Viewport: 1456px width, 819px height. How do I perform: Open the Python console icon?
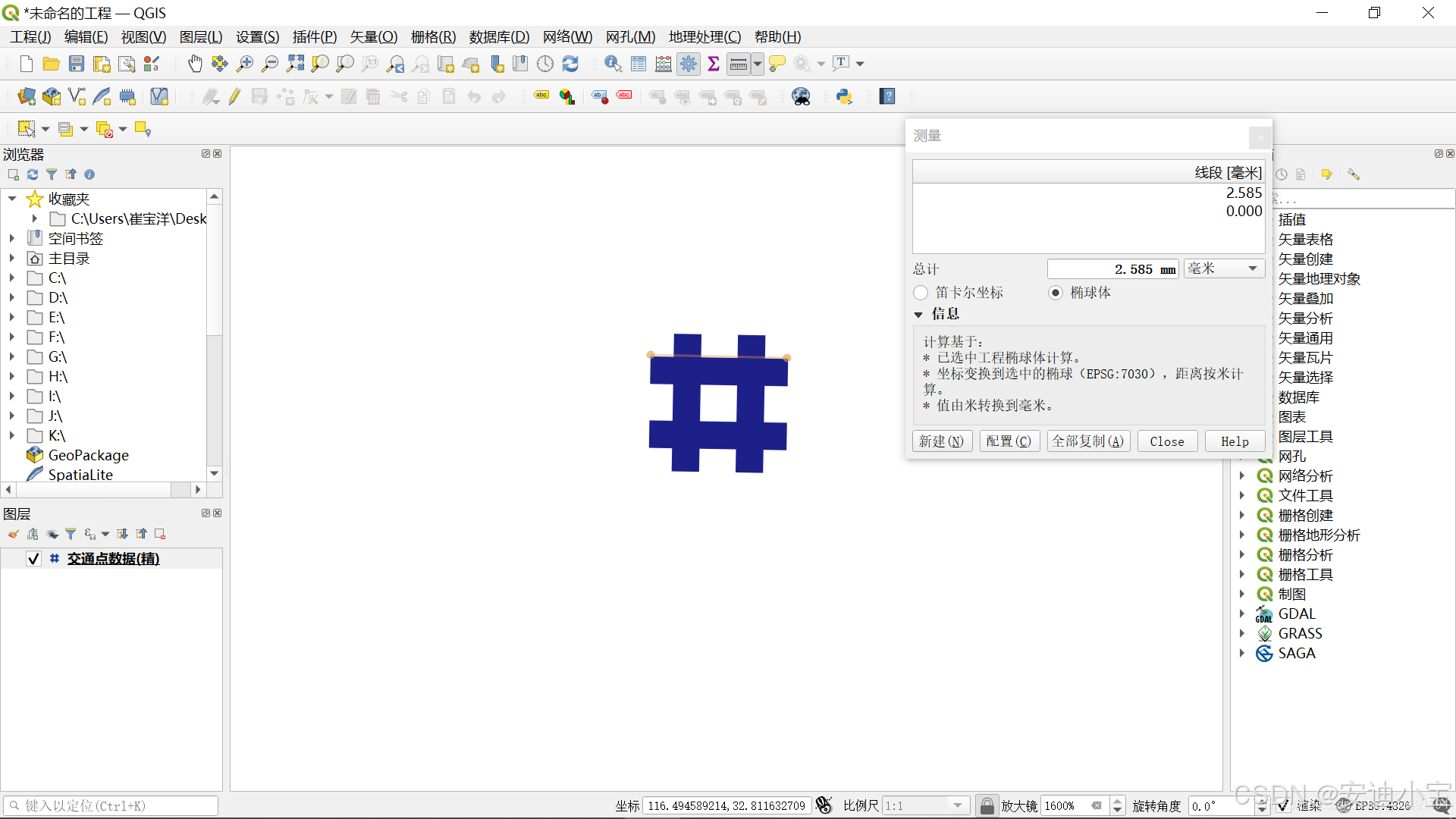click(x=844, y=97)
